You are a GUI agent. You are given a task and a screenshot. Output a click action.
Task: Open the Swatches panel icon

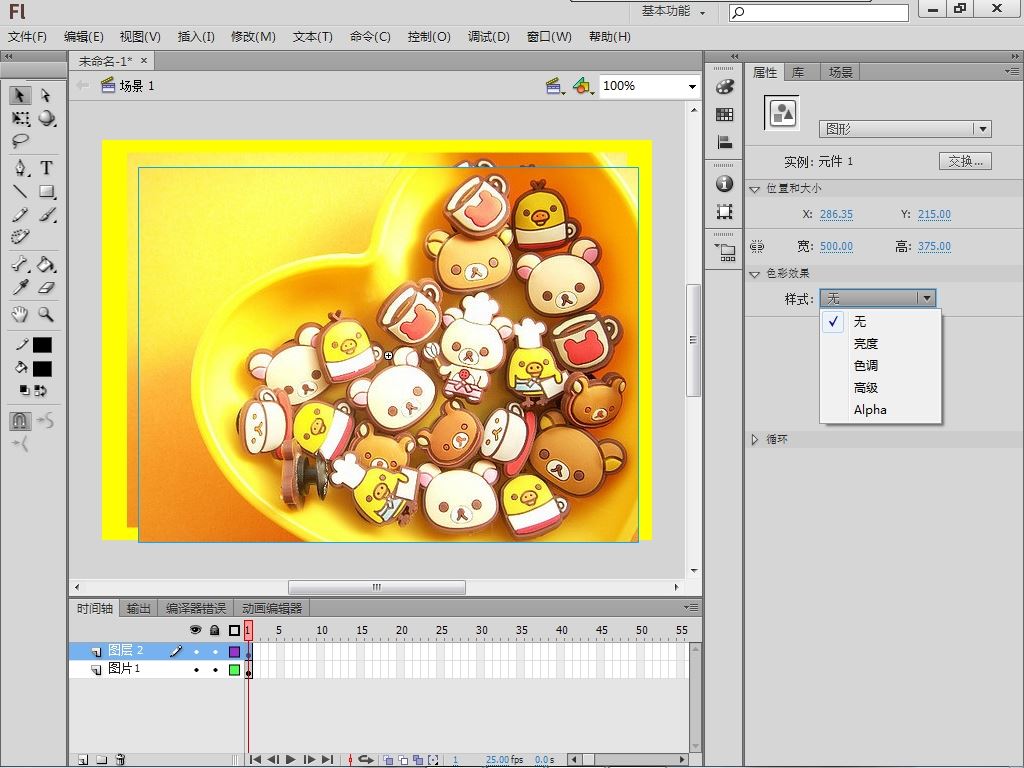(x=724, y=115)
